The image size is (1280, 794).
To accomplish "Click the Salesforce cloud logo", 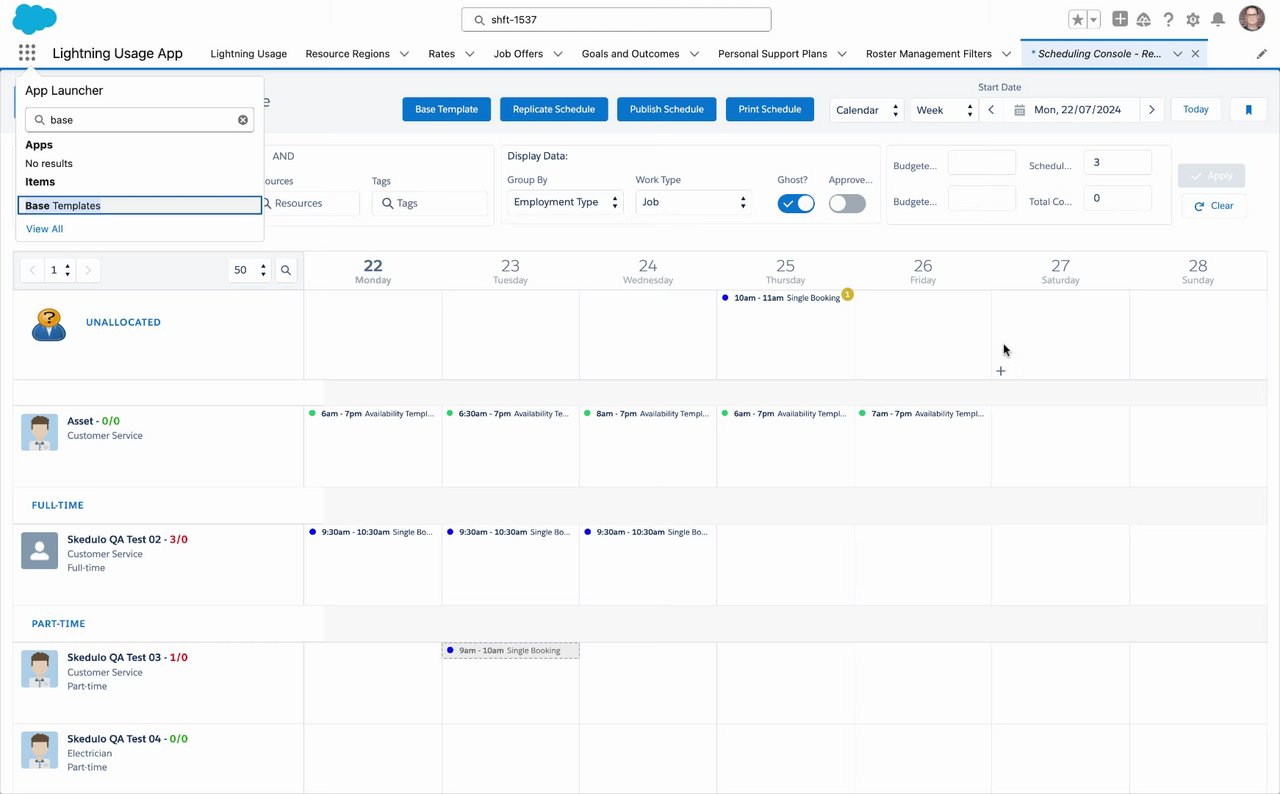I will click(35, 19).
